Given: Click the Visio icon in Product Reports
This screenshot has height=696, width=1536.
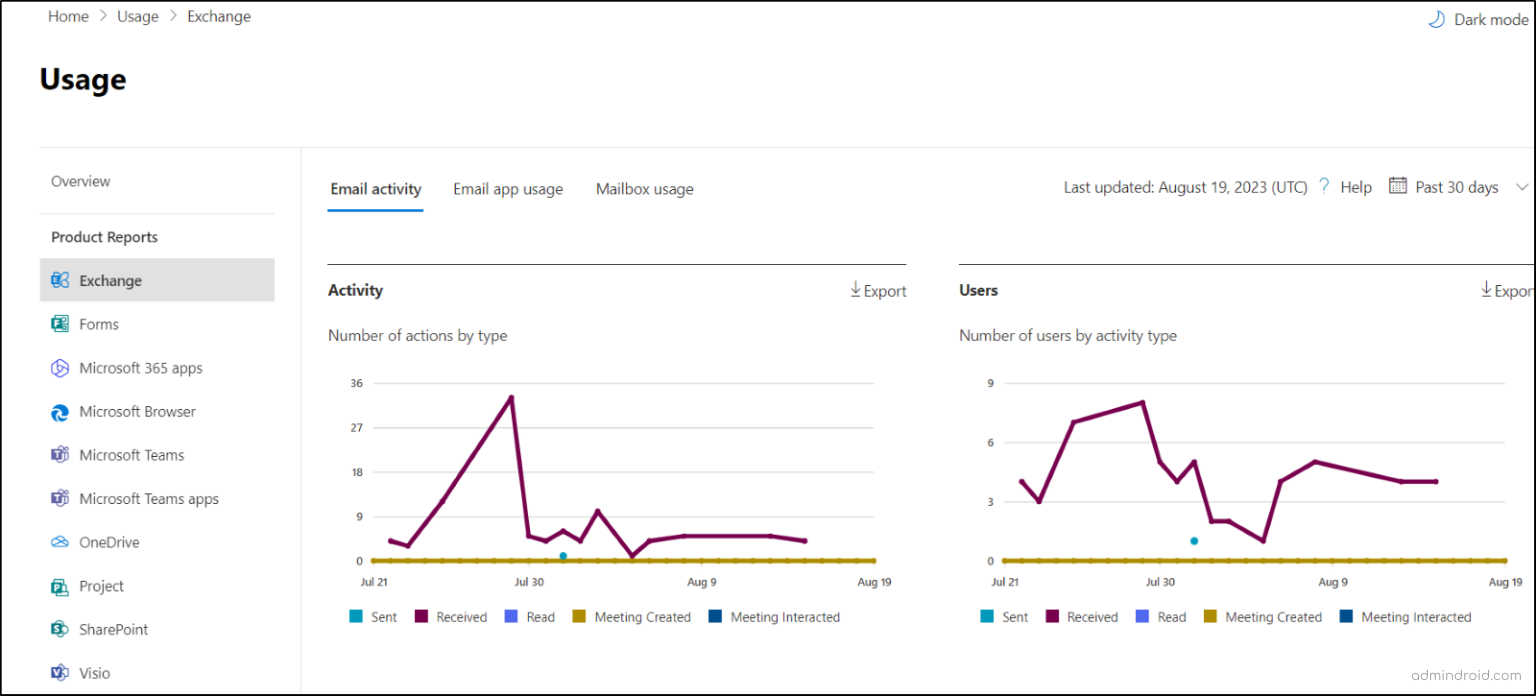Looking at the screenshot, I should (61, 673).
